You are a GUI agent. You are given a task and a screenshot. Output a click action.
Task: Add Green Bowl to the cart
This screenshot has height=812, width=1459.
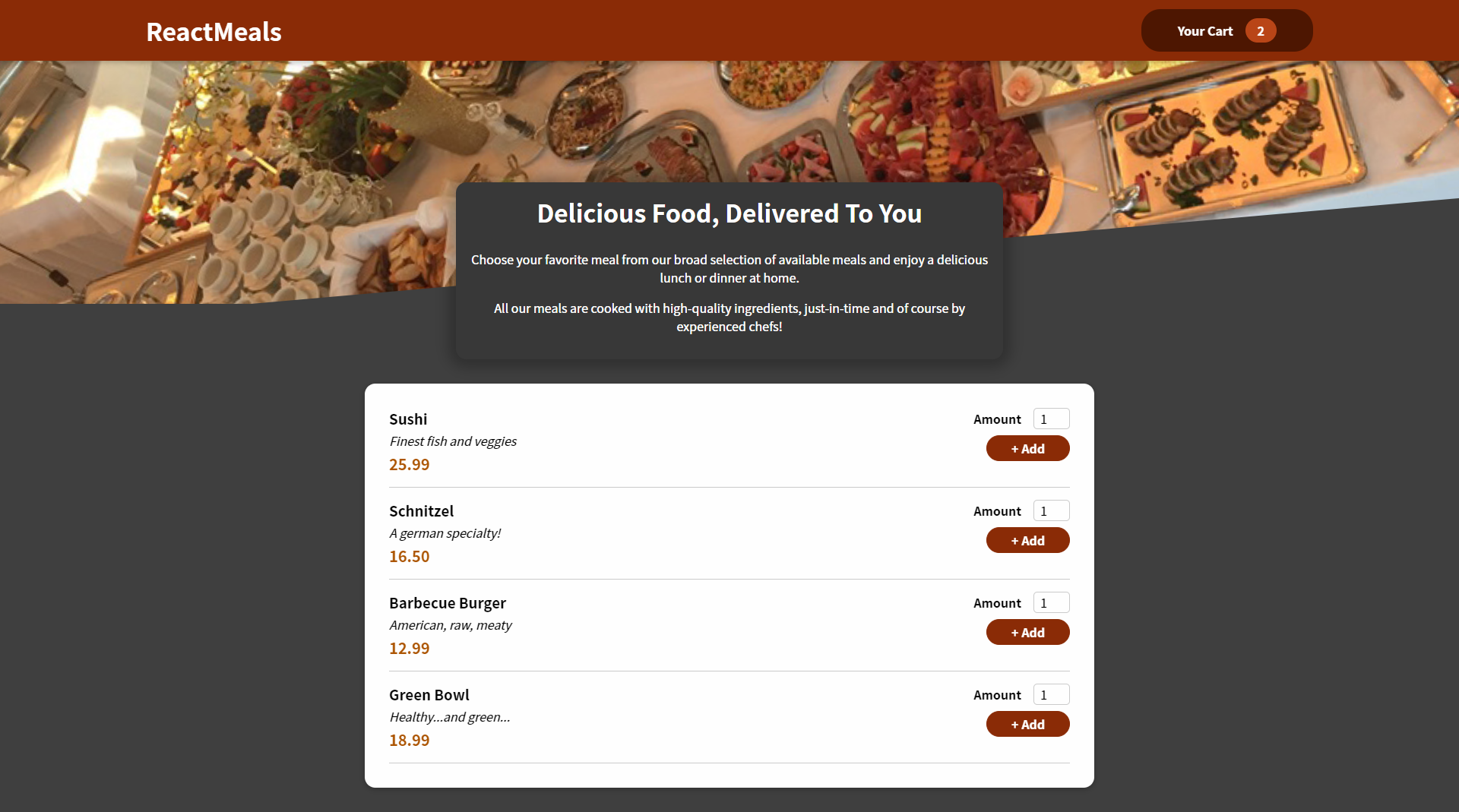pyautogui.click(x=1027, y=724)
